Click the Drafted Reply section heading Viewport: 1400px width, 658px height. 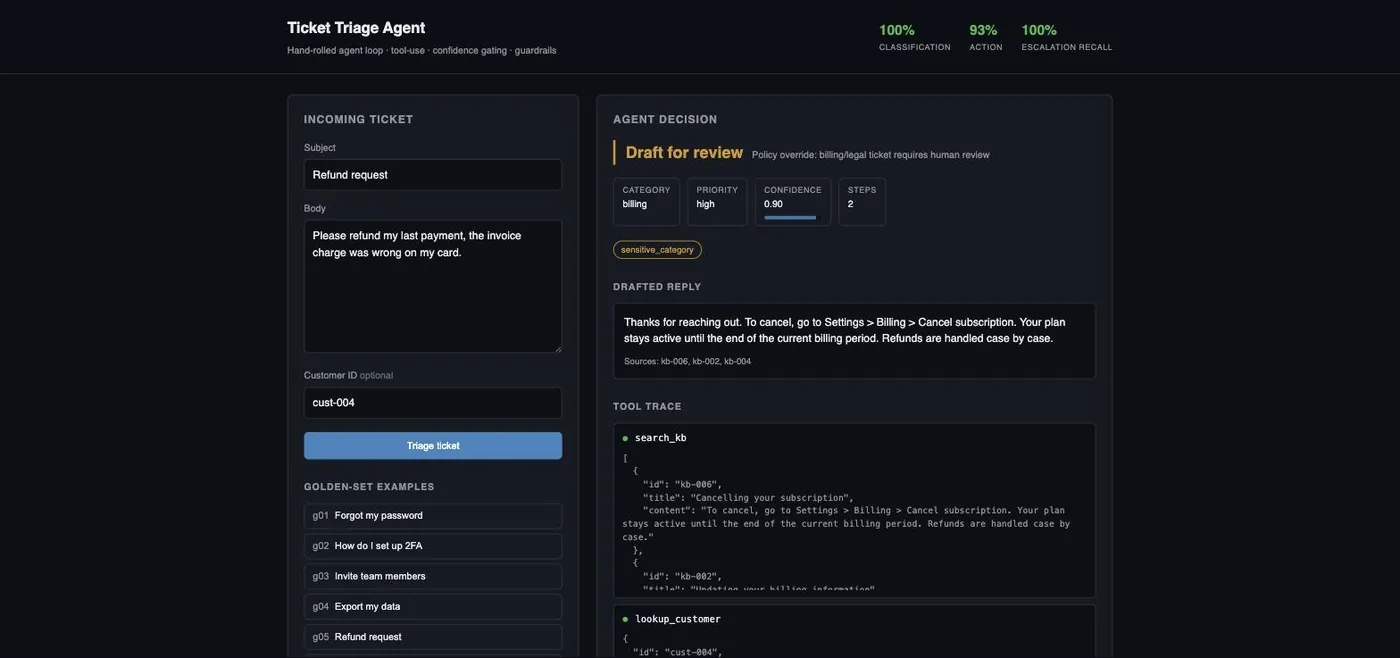click(x=657, y=287)
